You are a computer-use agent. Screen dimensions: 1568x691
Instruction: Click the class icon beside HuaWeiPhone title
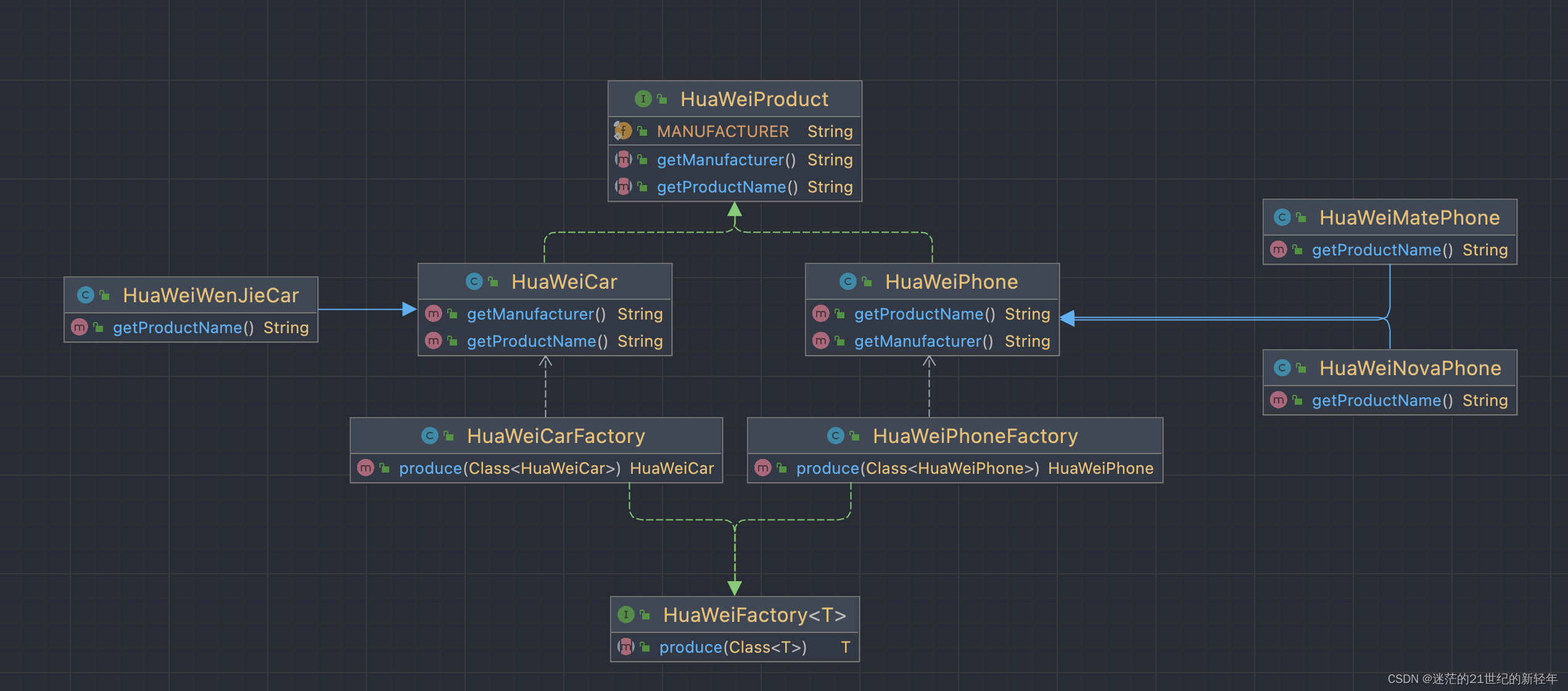point(848,281)
